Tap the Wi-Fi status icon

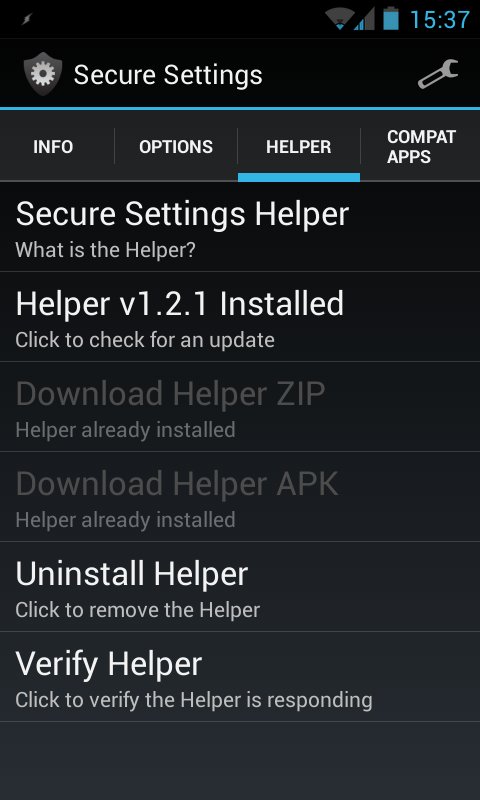pos(339,19)
